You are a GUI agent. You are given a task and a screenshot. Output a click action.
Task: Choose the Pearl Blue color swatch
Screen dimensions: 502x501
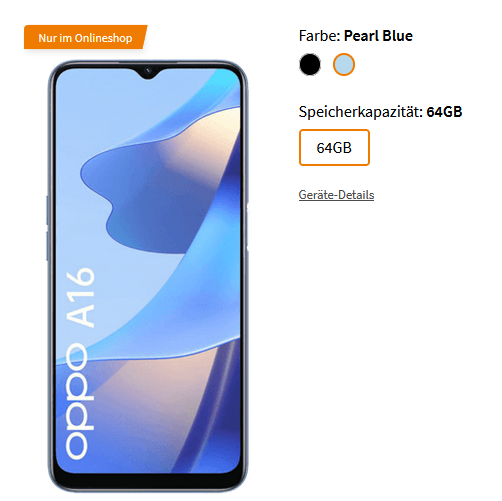[344, 64]
